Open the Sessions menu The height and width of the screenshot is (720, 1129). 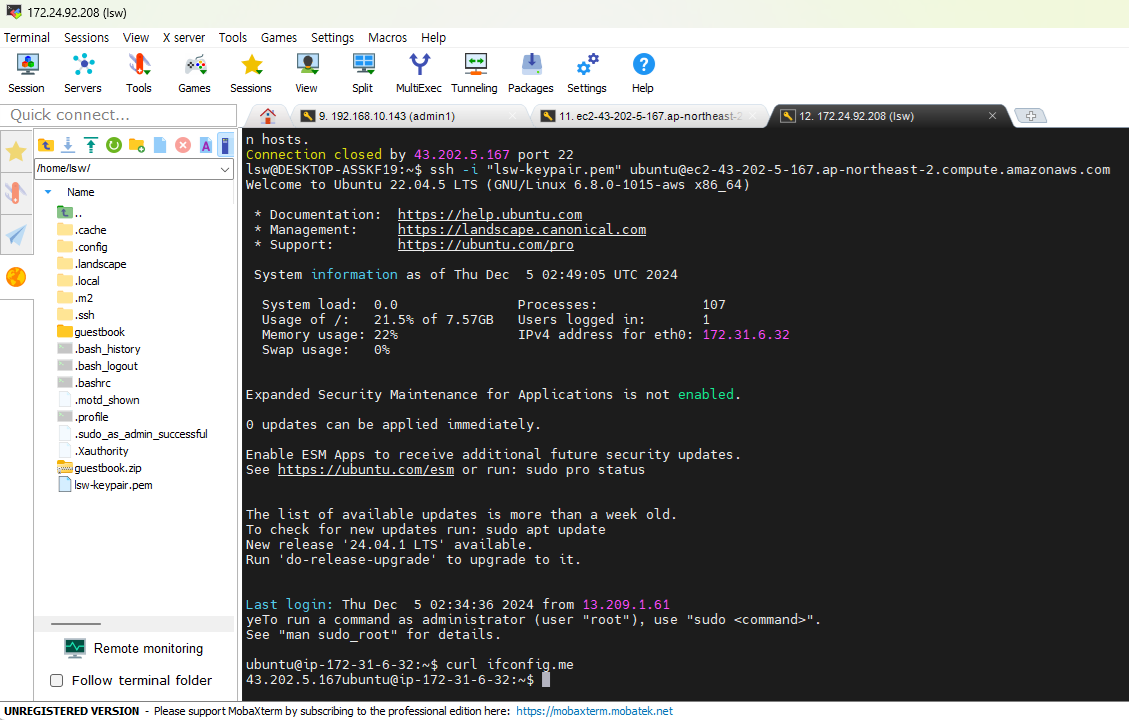click(x=86, y=37)
